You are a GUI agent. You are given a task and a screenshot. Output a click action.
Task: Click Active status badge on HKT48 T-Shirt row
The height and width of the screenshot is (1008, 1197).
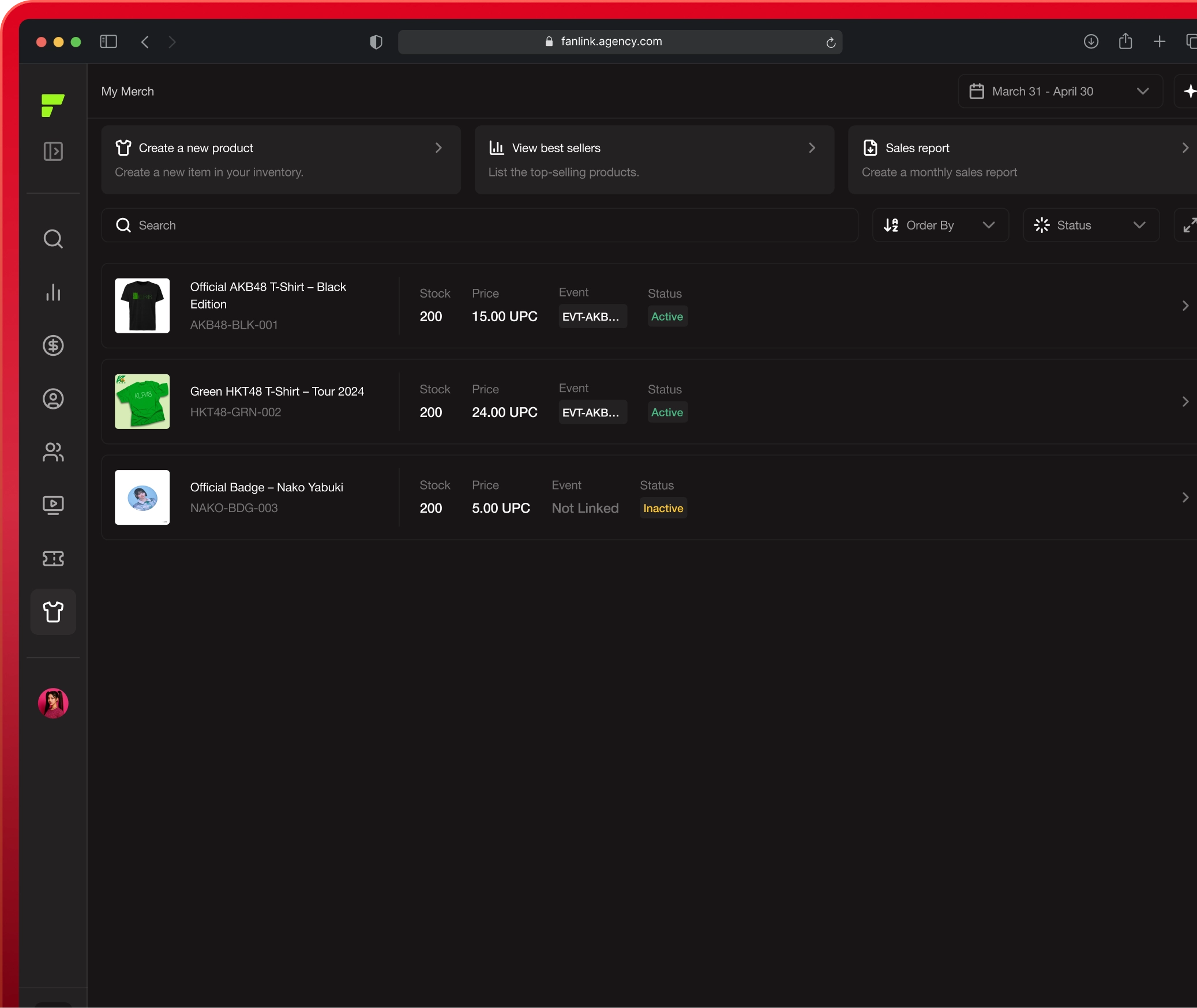(667, 412)
